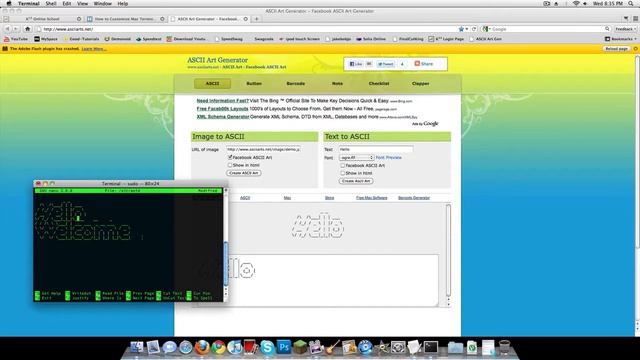Open Safari compass icon in Dock
The height and width of the screenshot is (360, 640).
(x=185, y=347)
